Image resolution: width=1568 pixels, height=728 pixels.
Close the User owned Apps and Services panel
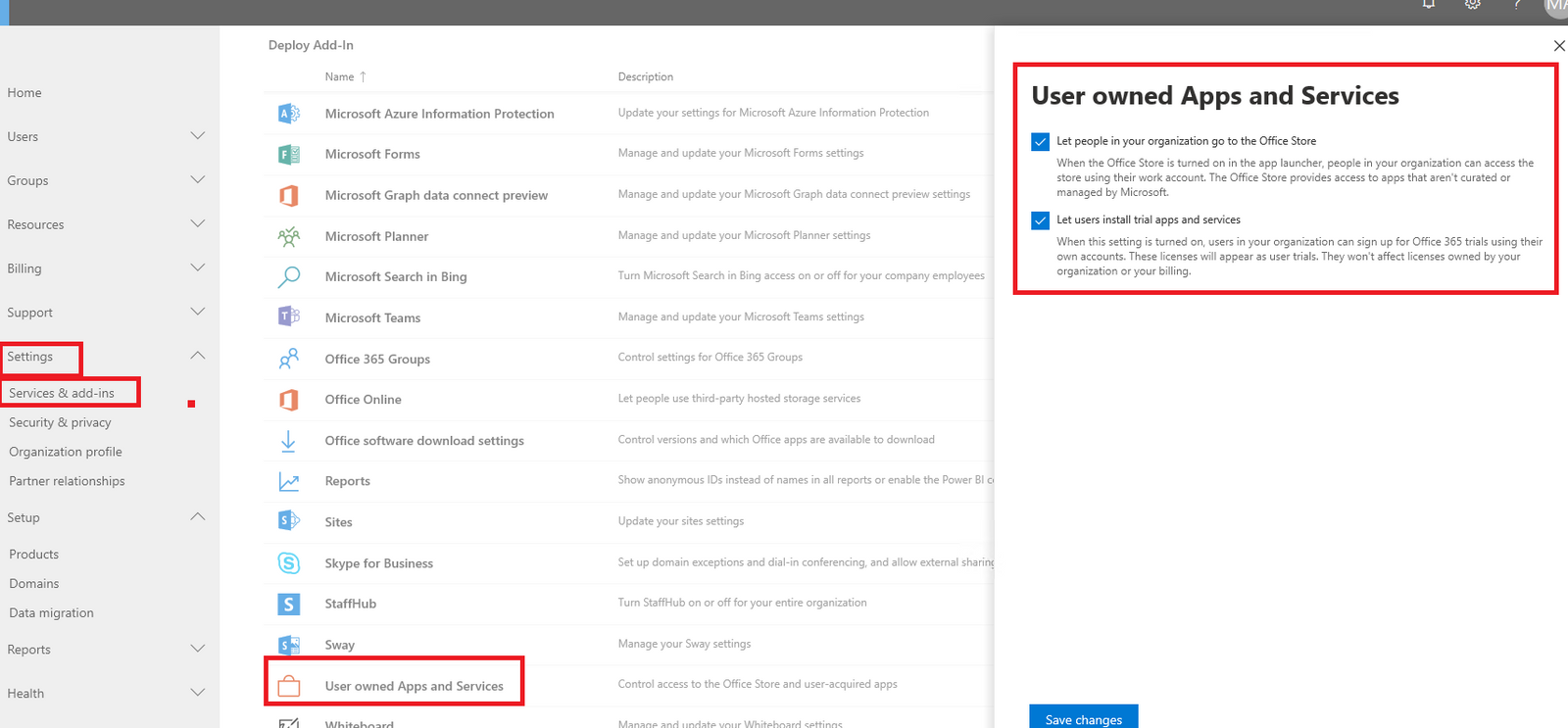(1559, 45)
